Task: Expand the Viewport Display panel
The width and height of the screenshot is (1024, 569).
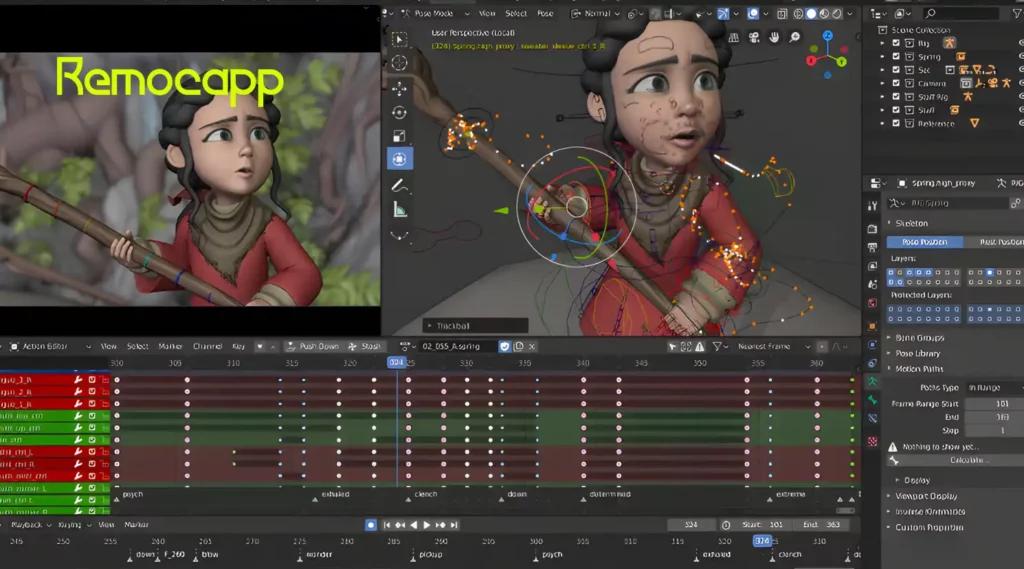Action: click(x=926, y=496)
